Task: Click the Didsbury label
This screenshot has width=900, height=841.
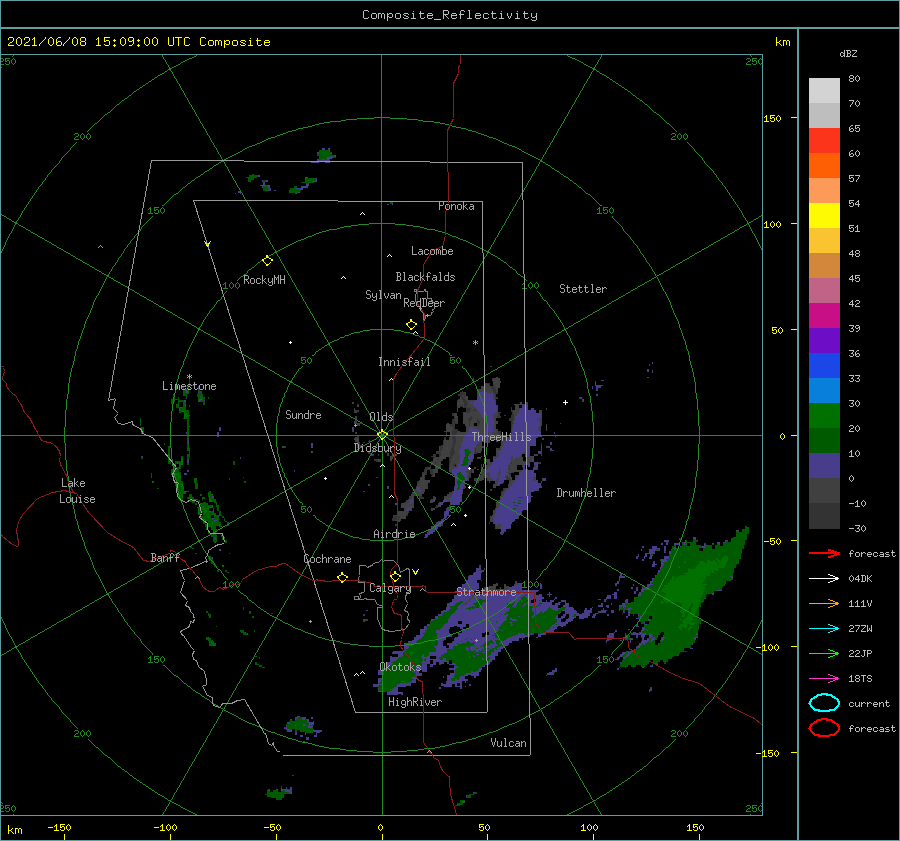Action: click(377, 448)
